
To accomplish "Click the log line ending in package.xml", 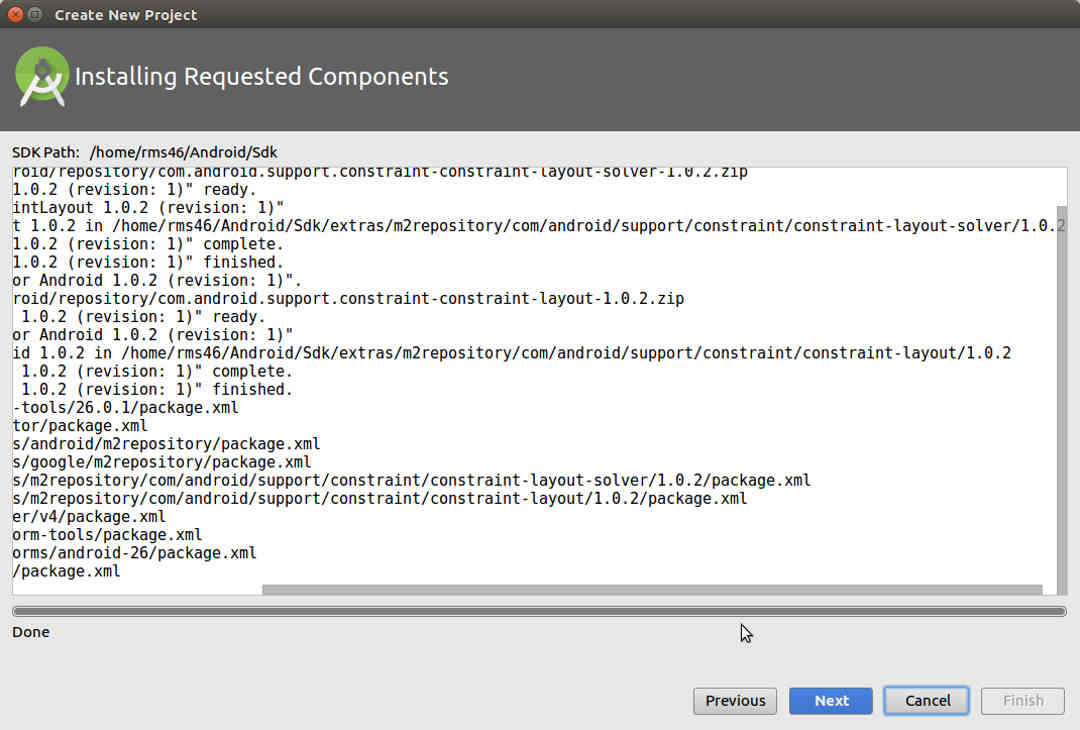I will click(66, 571).
